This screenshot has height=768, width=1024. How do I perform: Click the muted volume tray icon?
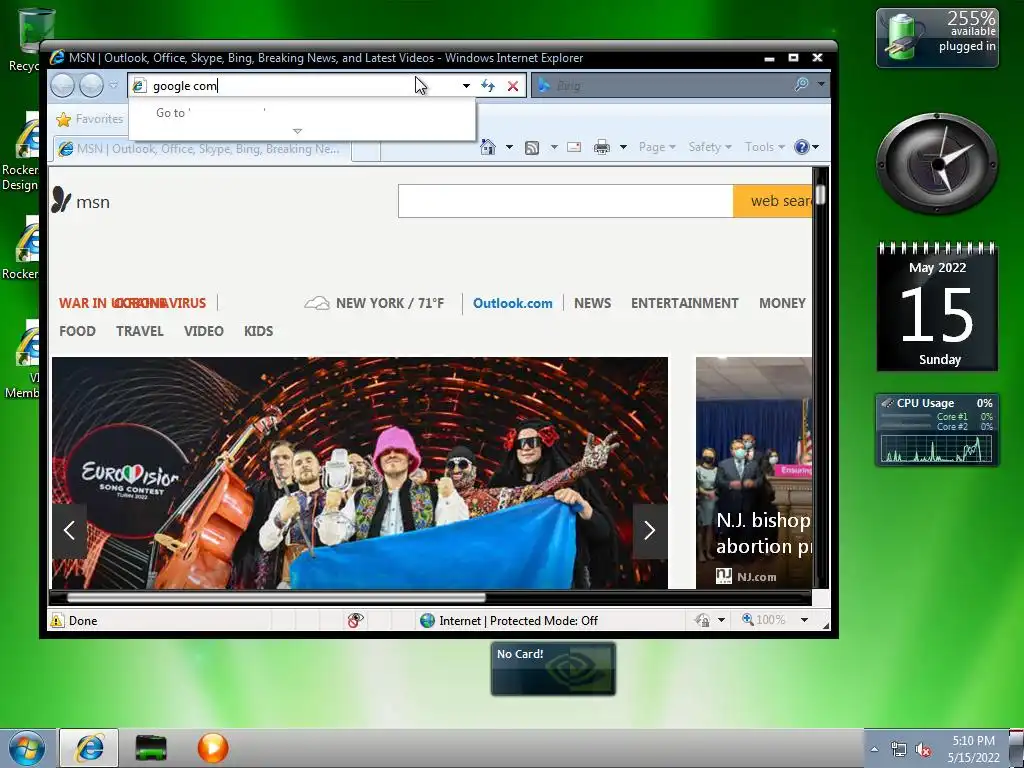[x=923, y=750]
